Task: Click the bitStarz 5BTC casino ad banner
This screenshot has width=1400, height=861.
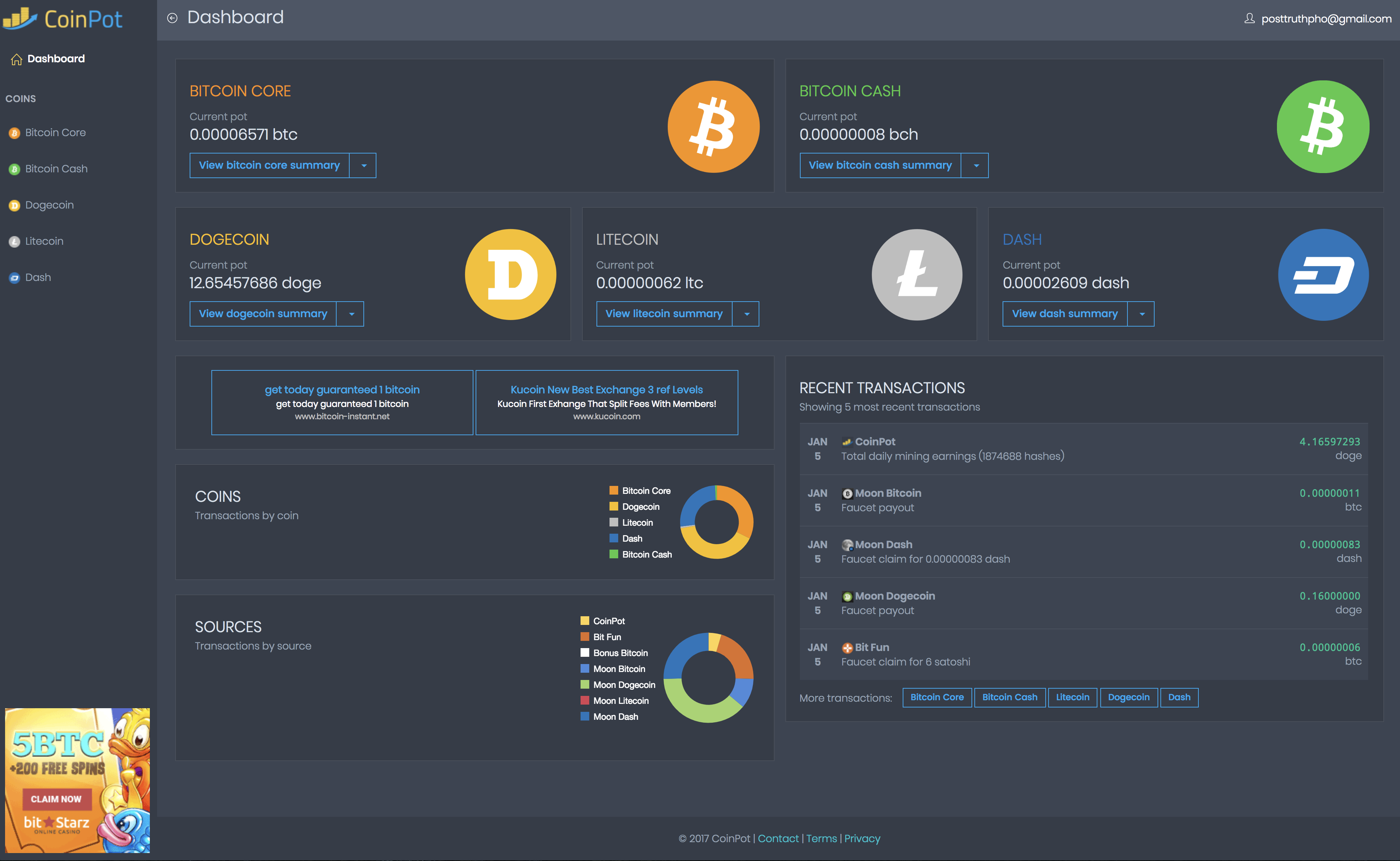Action: 77,780
